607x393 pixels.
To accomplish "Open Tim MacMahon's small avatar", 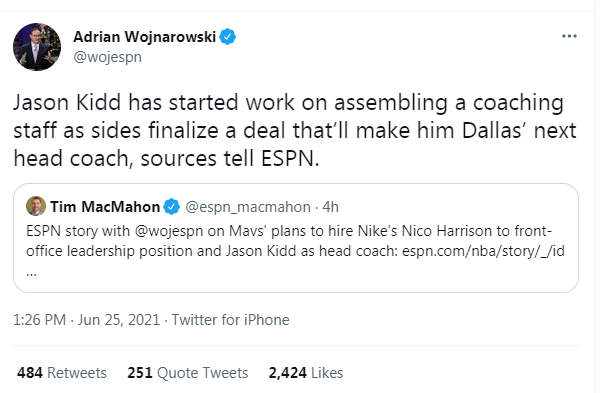I will coord(36,206).
